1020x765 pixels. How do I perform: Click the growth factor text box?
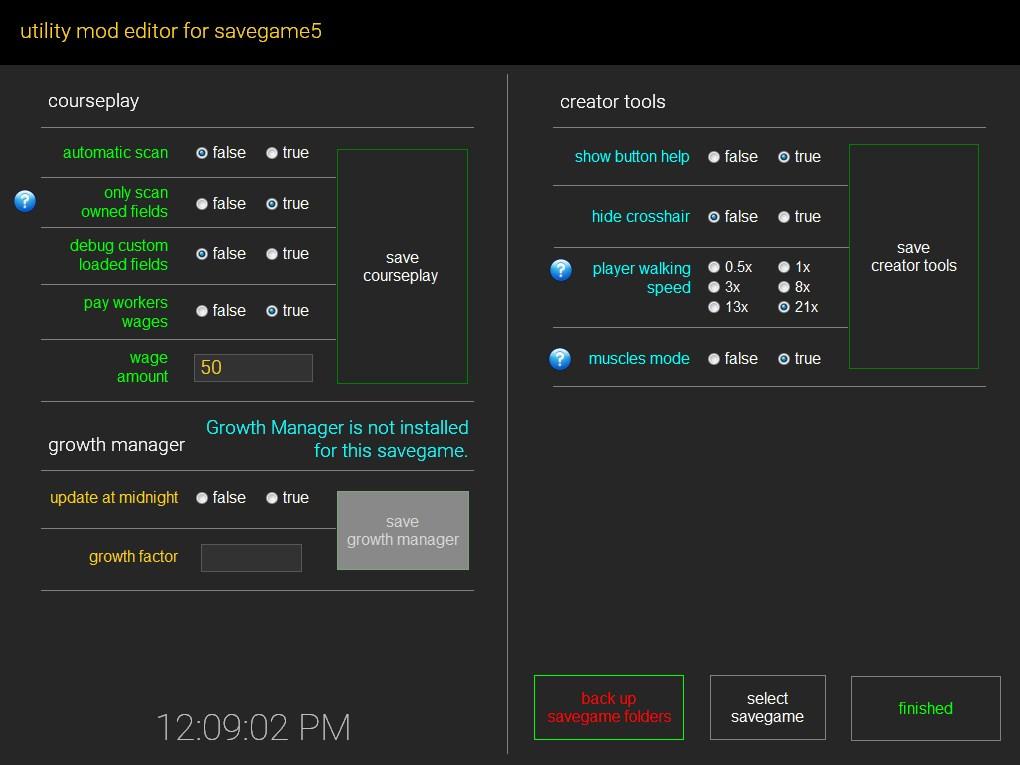251,558
